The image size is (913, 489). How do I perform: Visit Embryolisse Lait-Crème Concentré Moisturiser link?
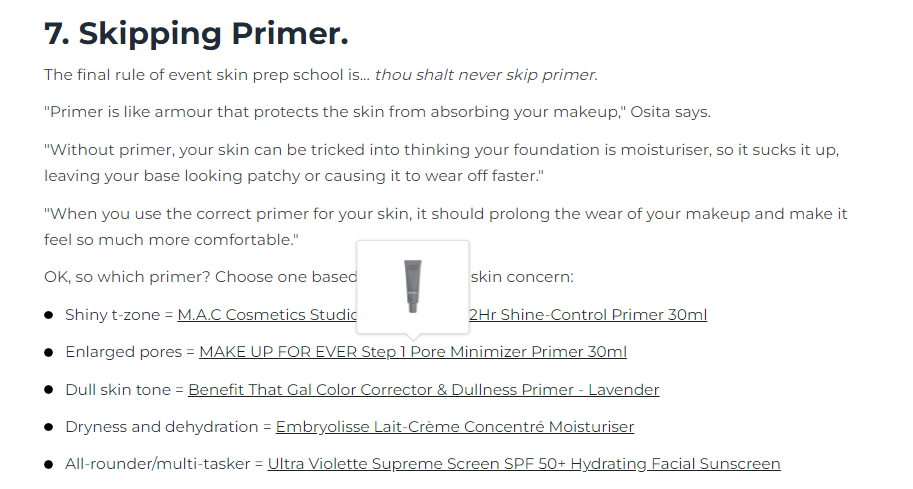point(454,427)
